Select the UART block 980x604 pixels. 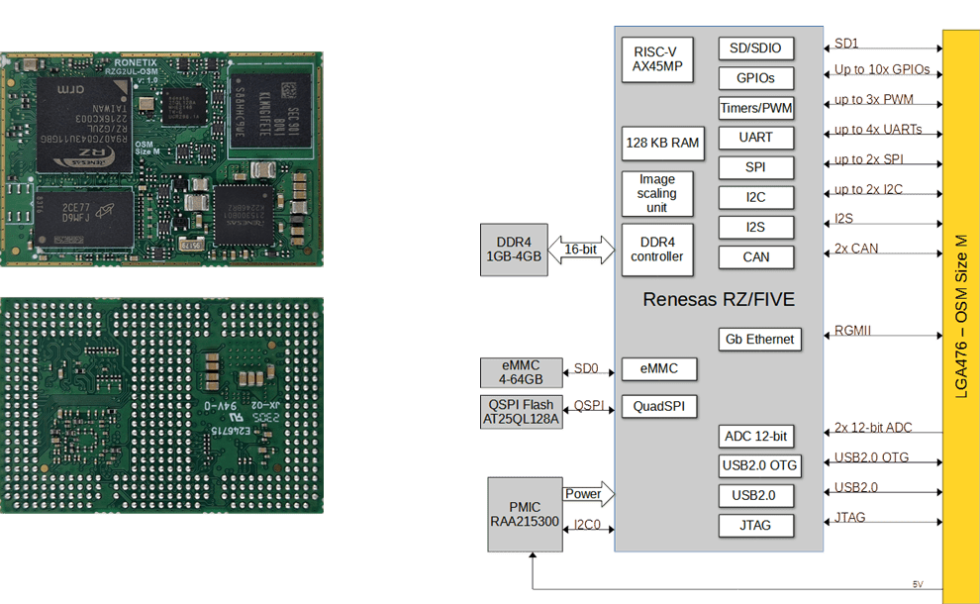tap(756, 138)
